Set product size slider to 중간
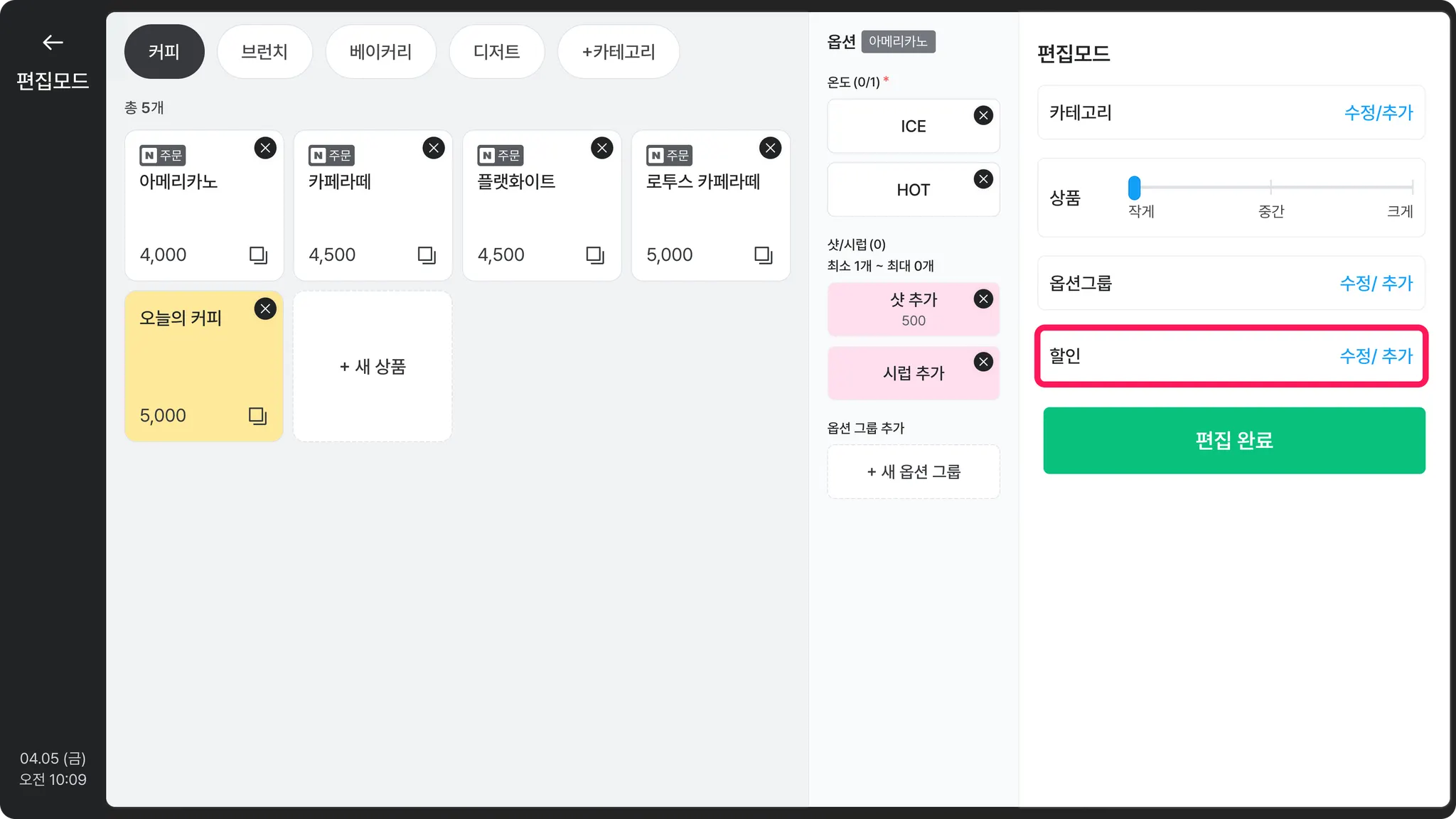The image size is (1456, 819). (x=1270, y=187)
